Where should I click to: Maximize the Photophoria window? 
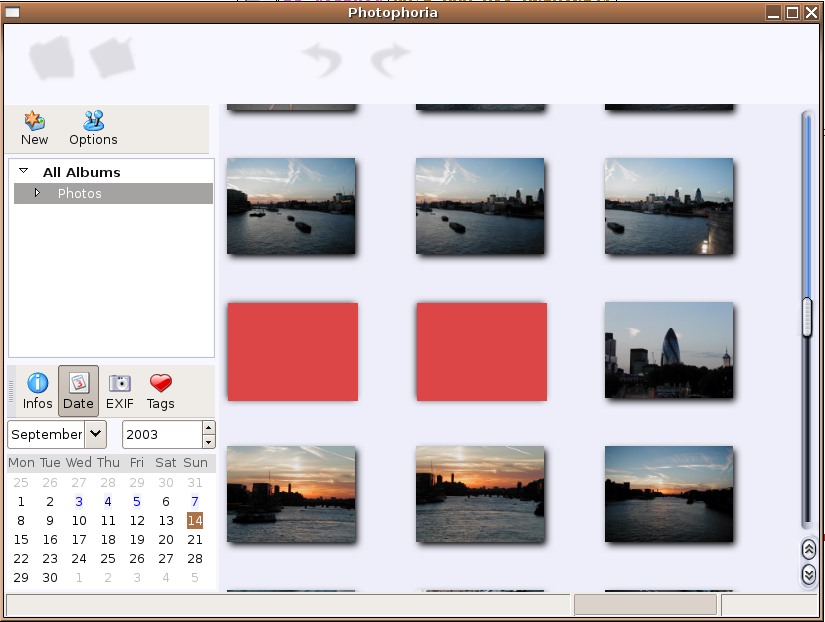tap(792, 12)
